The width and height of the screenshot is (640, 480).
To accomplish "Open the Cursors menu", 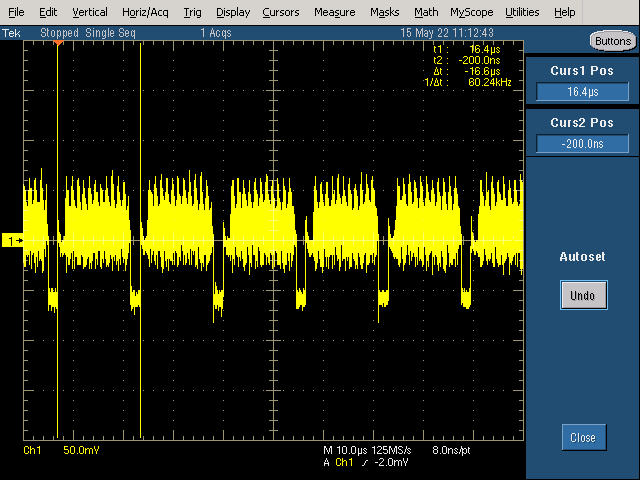I will pyautogui.click(x=281, y=12).
